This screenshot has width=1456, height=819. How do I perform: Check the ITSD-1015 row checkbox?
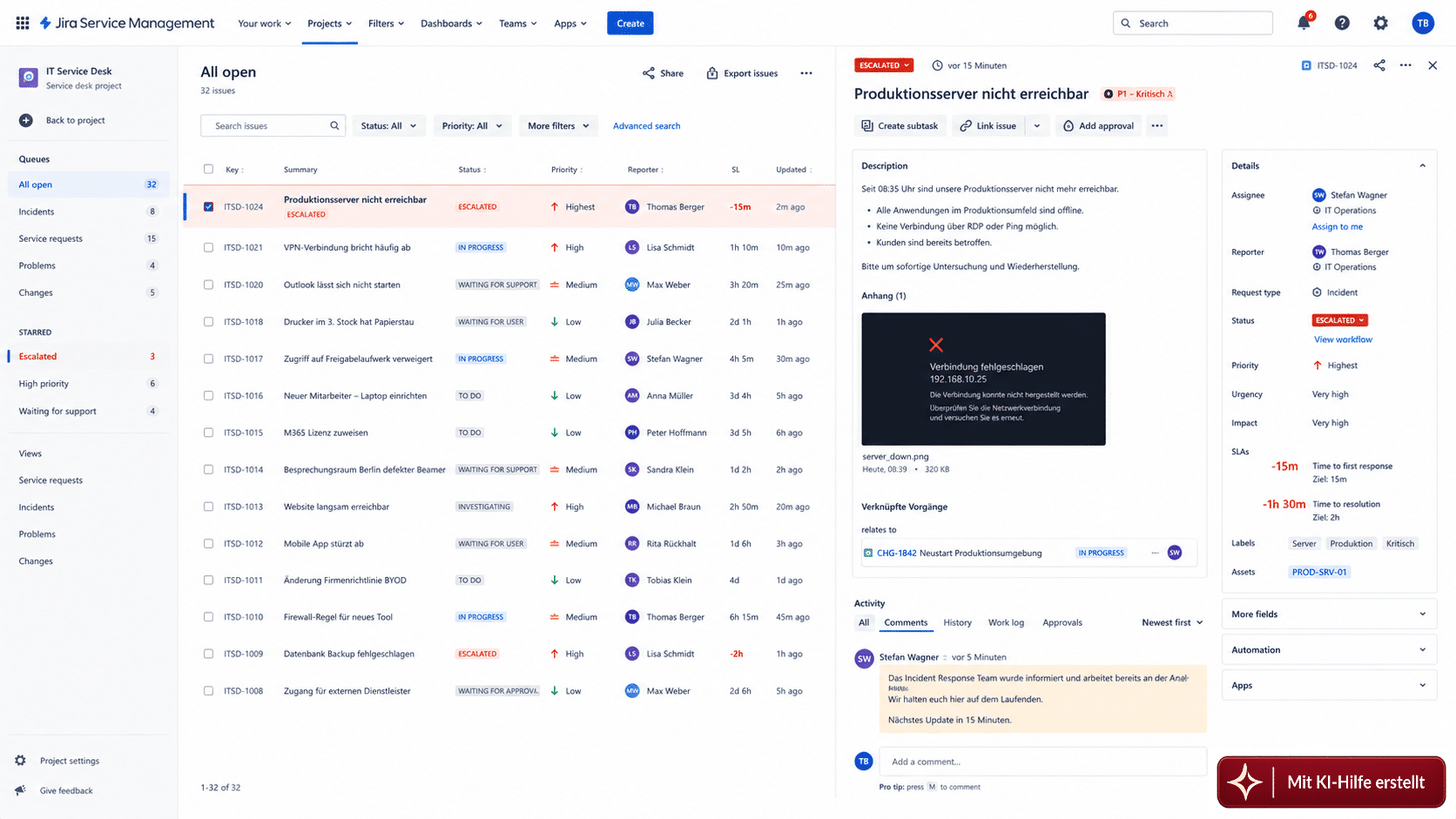point(208,433)
